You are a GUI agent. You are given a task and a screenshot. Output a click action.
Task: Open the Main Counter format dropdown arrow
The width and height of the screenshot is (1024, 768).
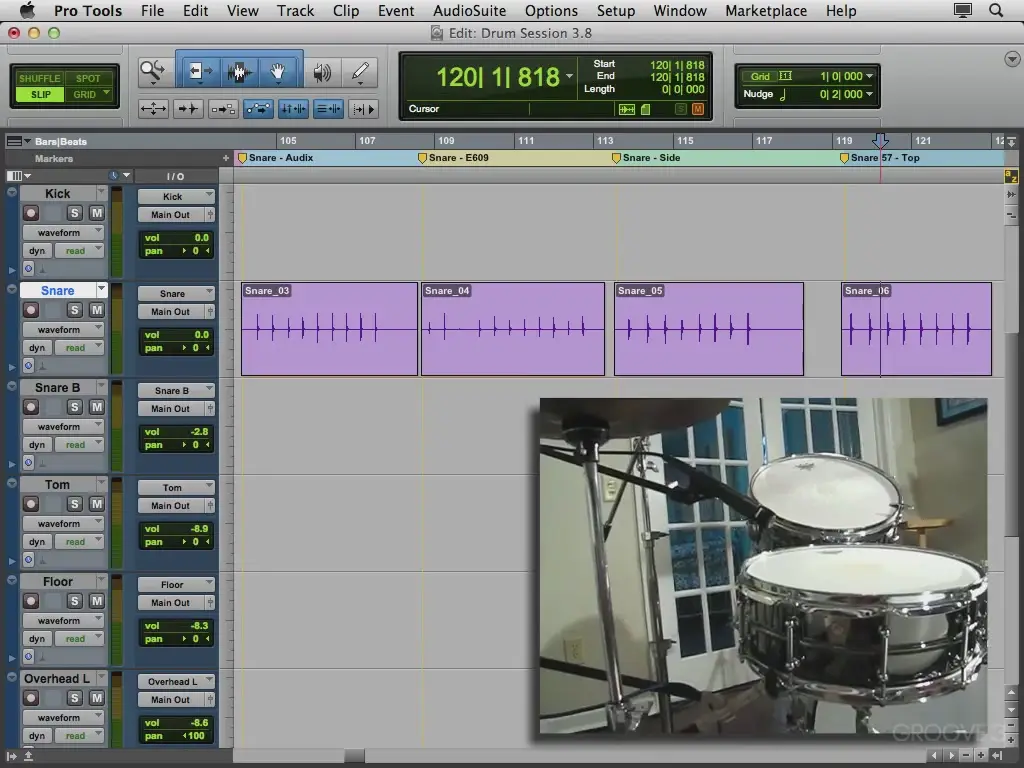click(569, 76)
